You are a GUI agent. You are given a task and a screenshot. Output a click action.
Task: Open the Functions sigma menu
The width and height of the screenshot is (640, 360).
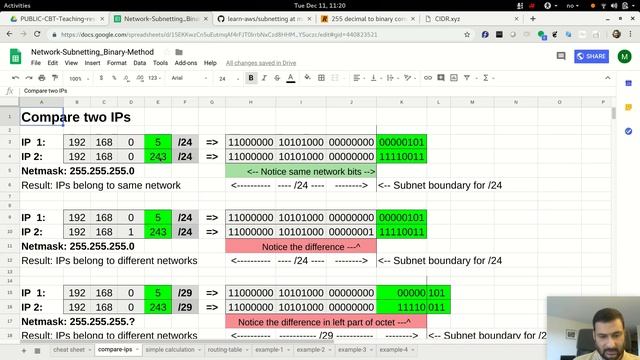pyautogui.click(x=488, y=78)
